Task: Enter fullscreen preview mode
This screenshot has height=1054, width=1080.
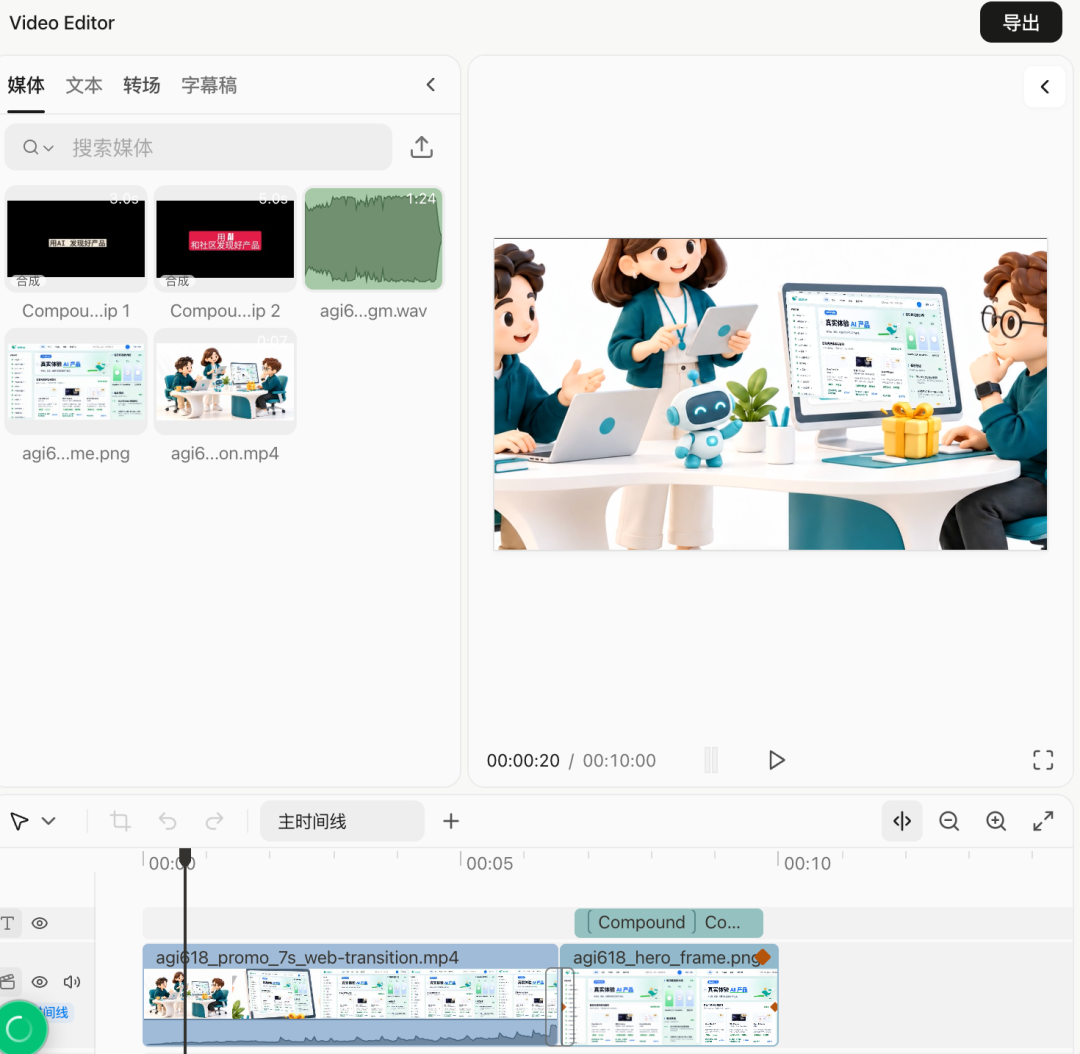Action: pos(1043,760)
